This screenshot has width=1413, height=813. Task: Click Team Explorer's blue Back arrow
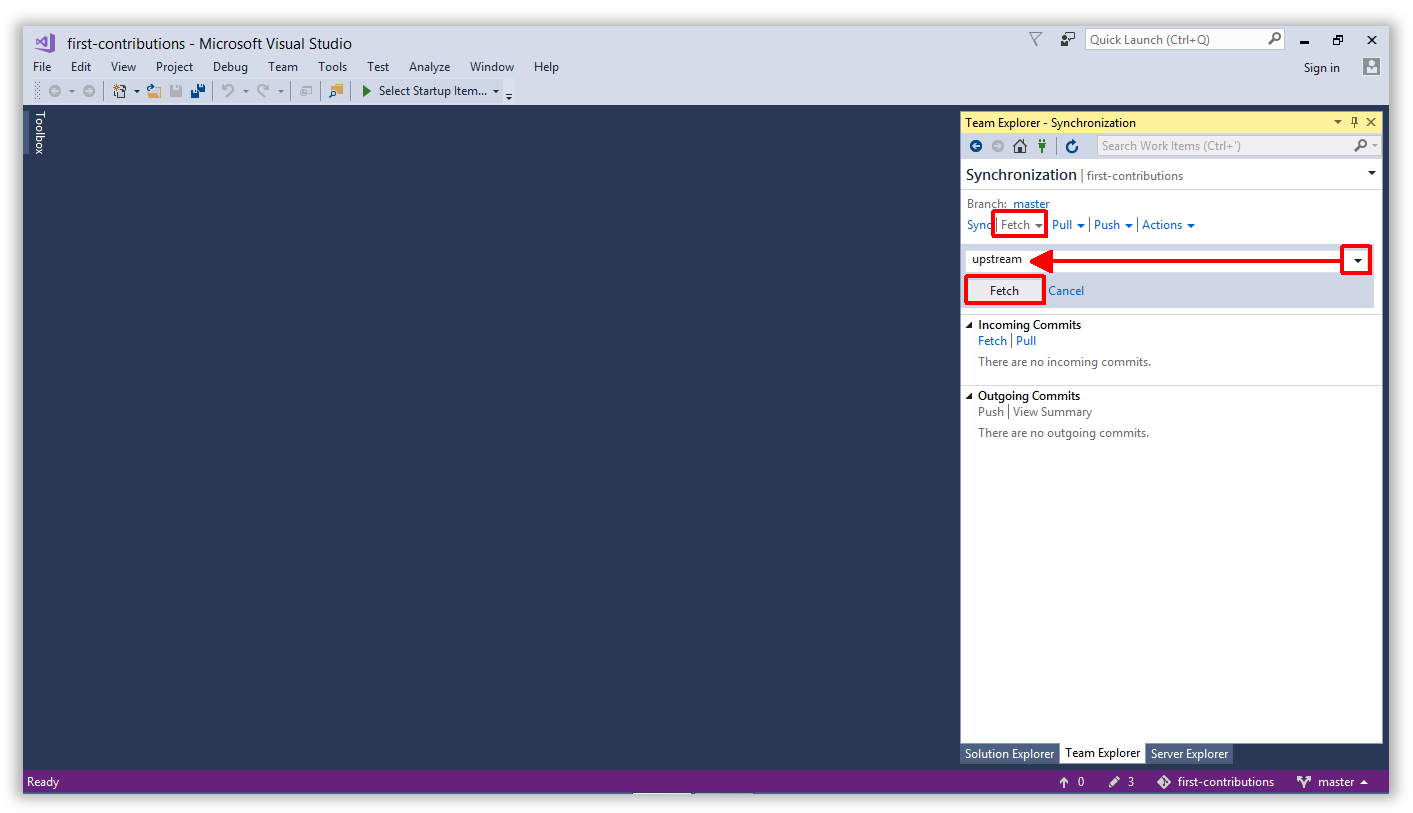point(976,146)
